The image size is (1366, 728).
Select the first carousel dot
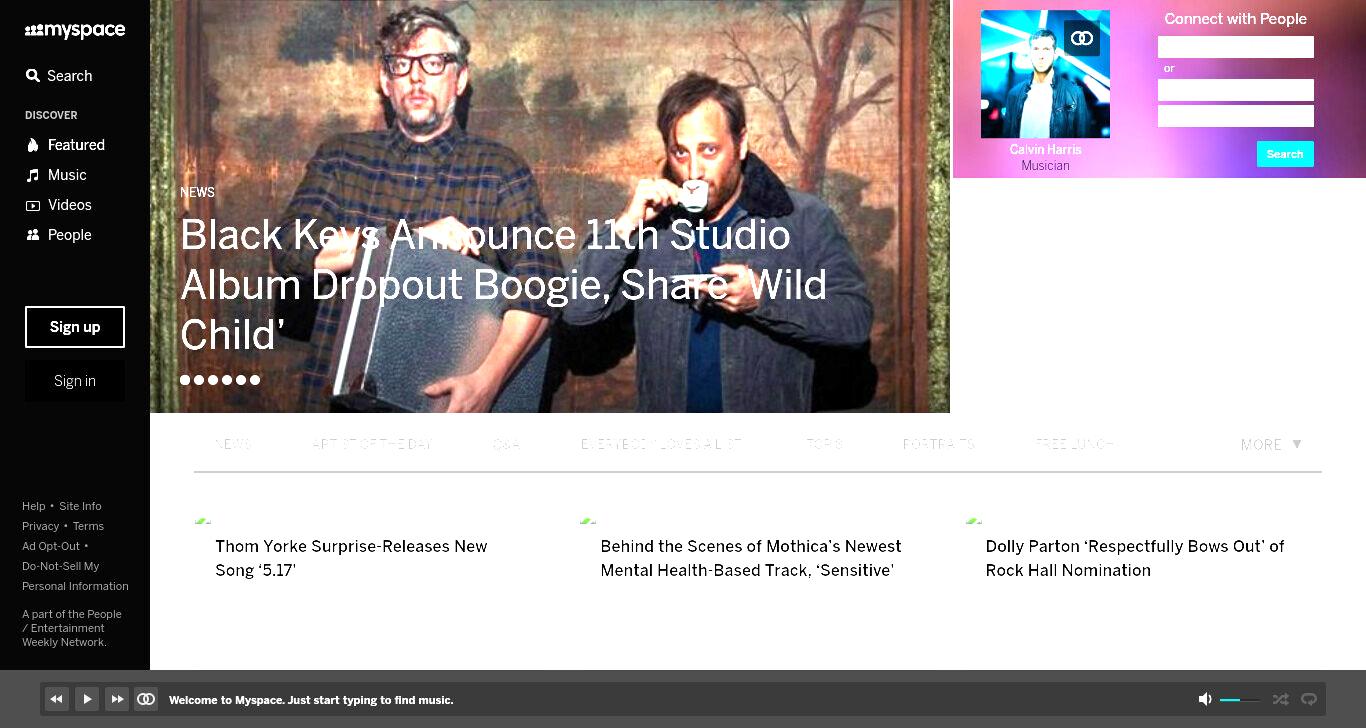185,380
